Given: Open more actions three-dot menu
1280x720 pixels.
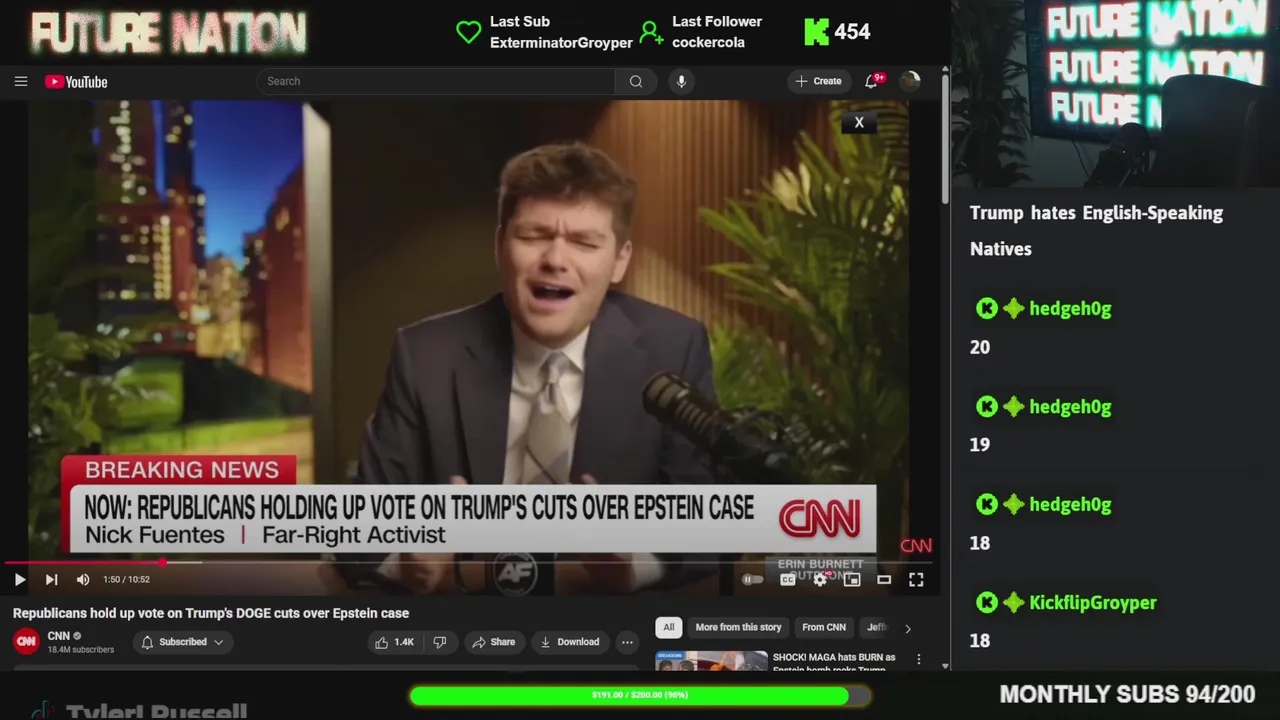Looking at the screenshot, I should (627, 642).
